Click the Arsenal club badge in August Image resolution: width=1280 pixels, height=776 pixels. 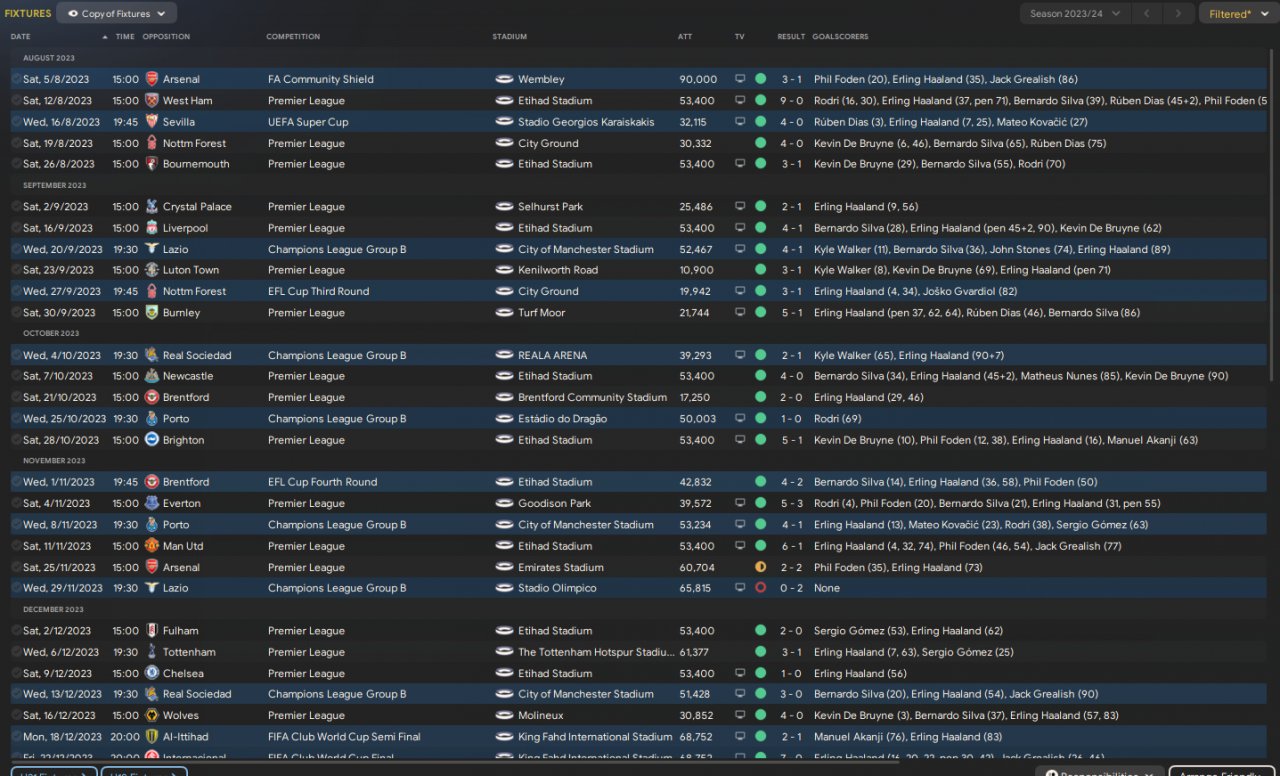(151, 79)
